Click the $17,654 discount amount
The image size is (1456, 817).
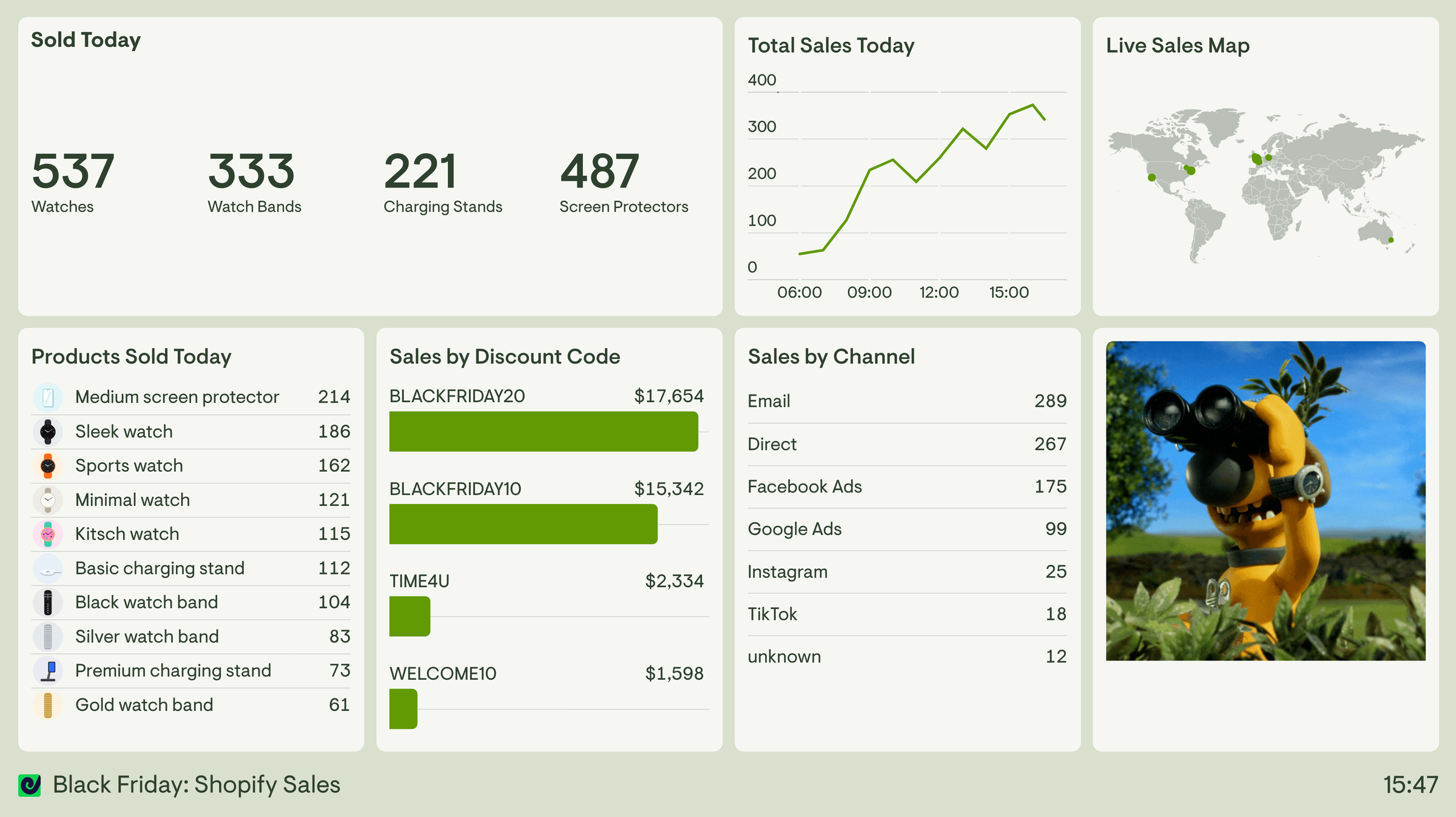(x=669, y=396)
